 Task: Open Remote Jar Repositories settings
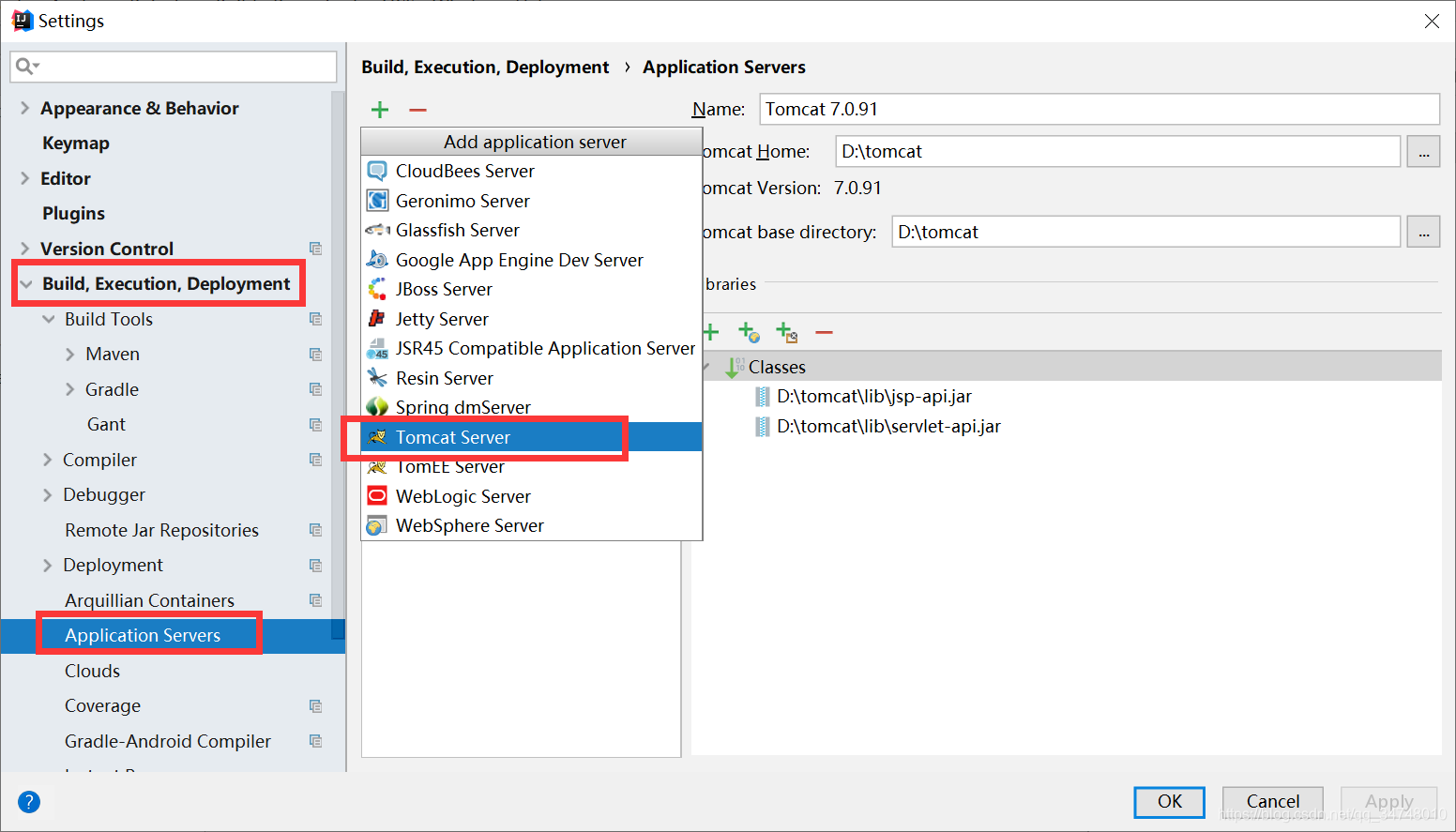tap(161, 530)
